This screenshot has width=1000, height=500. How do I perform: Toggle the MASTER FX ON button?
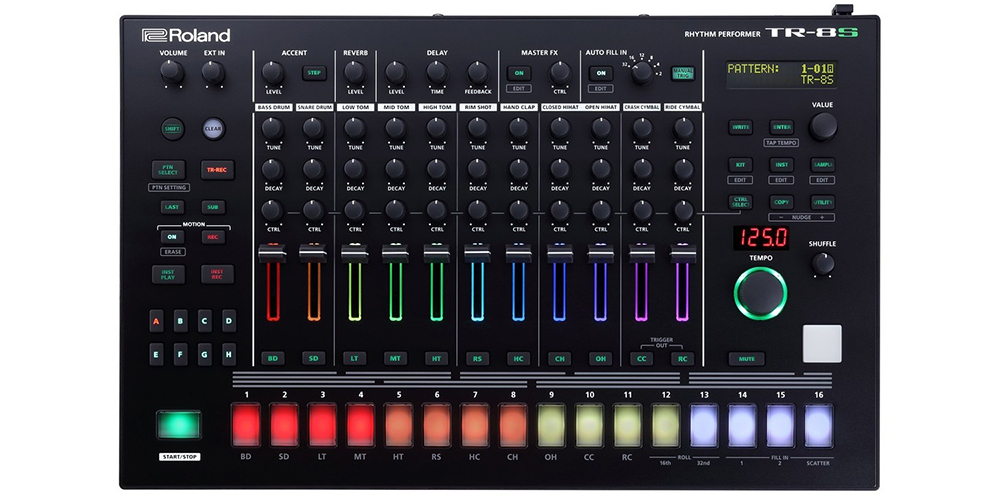[518, 73]
